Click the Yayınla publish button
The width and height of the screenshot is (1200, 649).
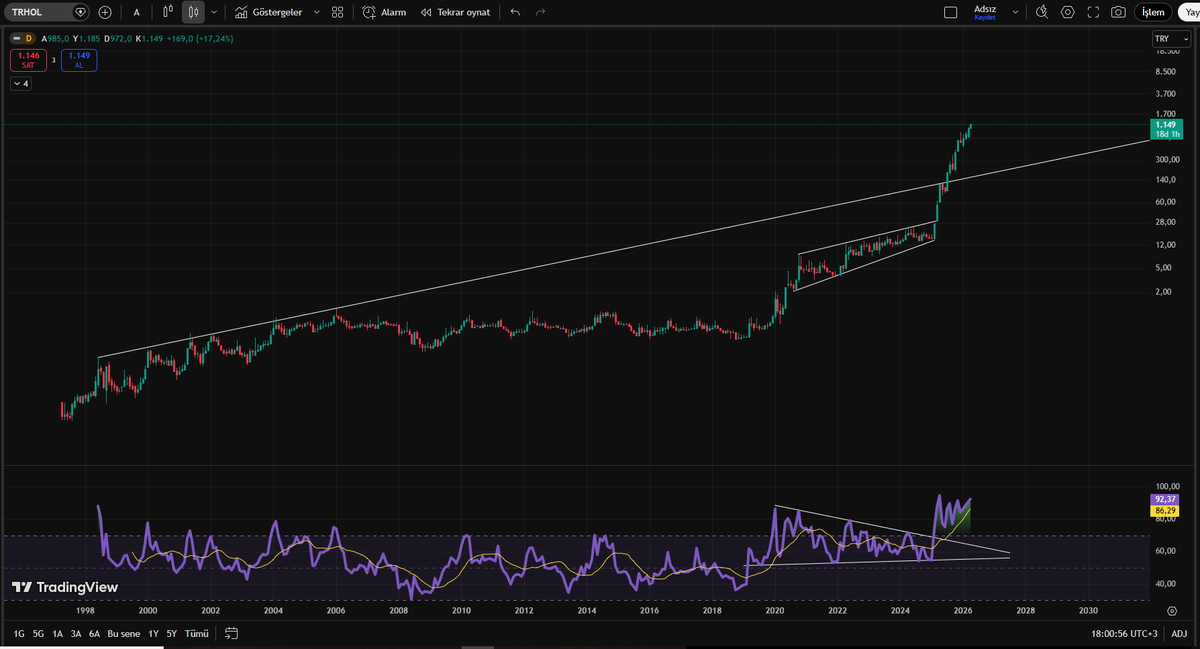(1187, 12)
